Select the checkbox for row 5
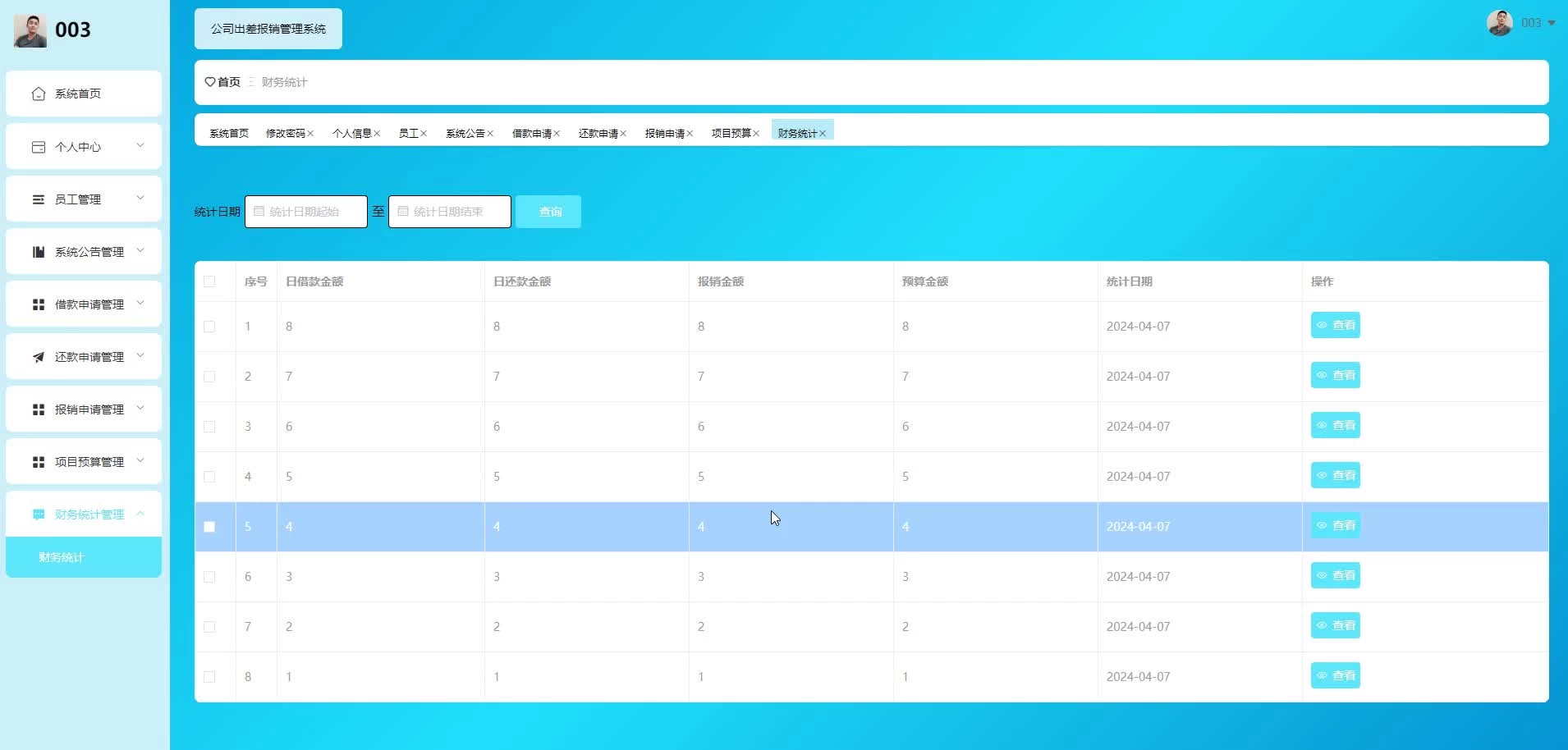 [209, 527]
